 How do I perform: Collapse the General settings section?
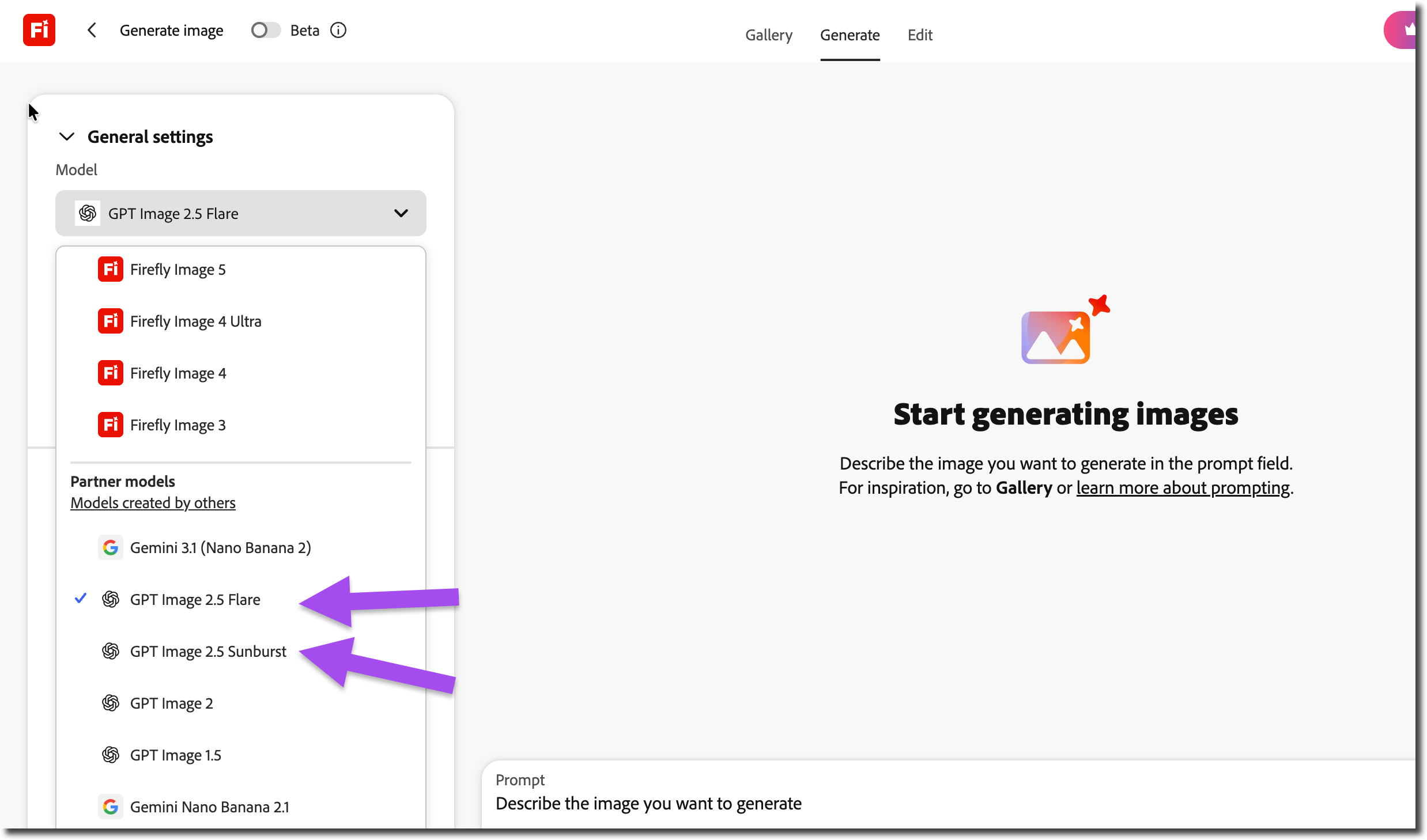(x=67, y=137)
